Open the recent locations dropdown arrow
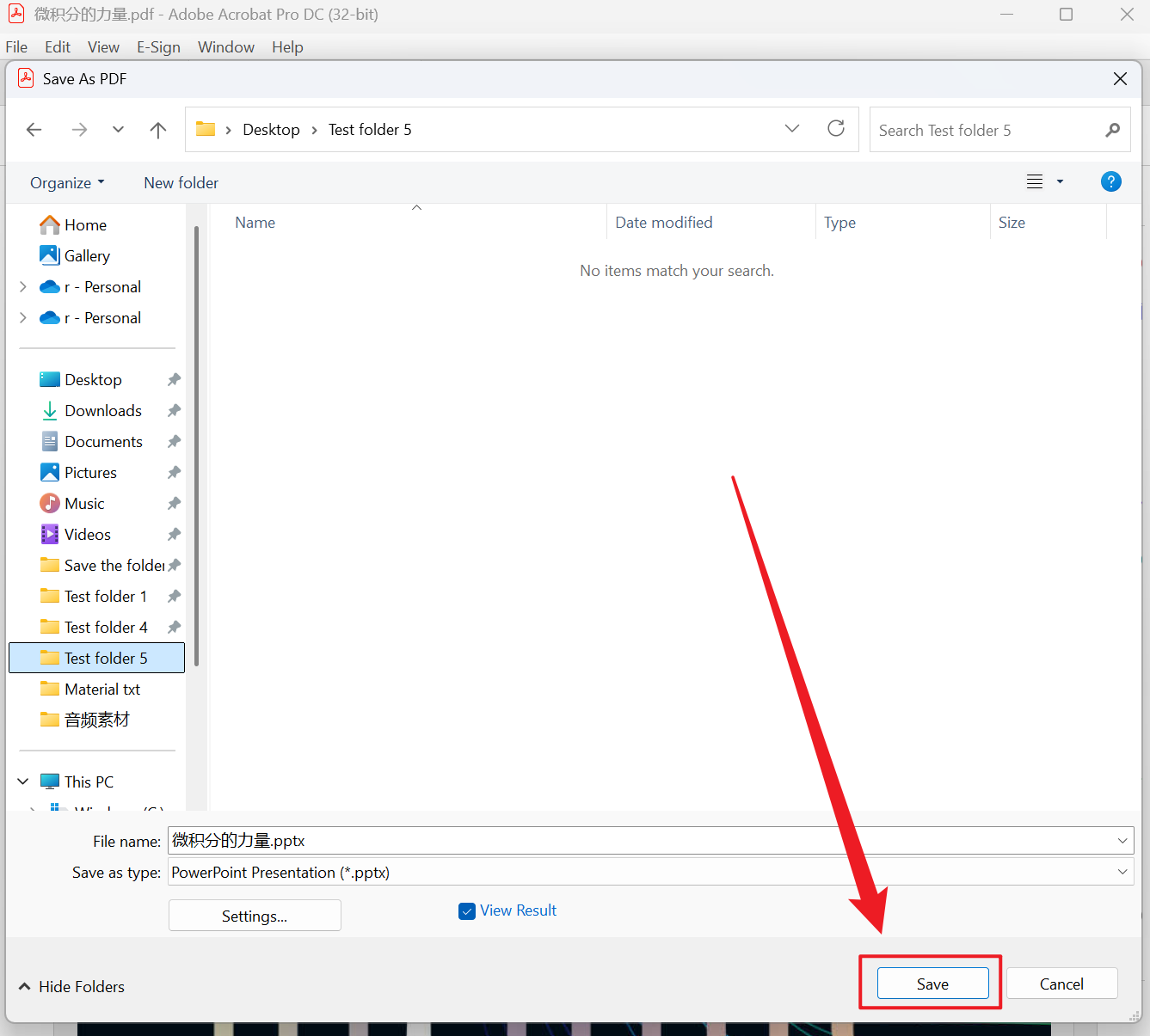 [118, 130]
